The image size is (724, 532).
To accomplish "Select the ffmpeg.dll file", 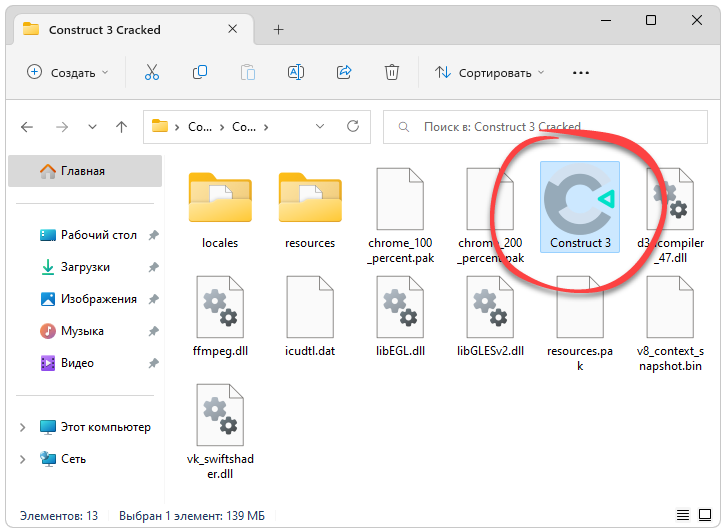I will 220,317.
